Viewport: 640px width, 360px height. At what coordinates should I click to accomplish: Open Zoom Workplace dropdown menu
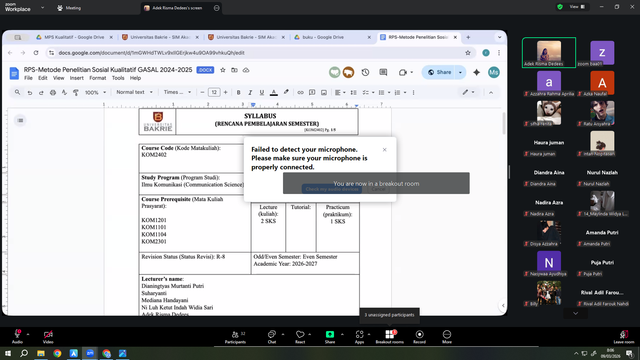42,7
